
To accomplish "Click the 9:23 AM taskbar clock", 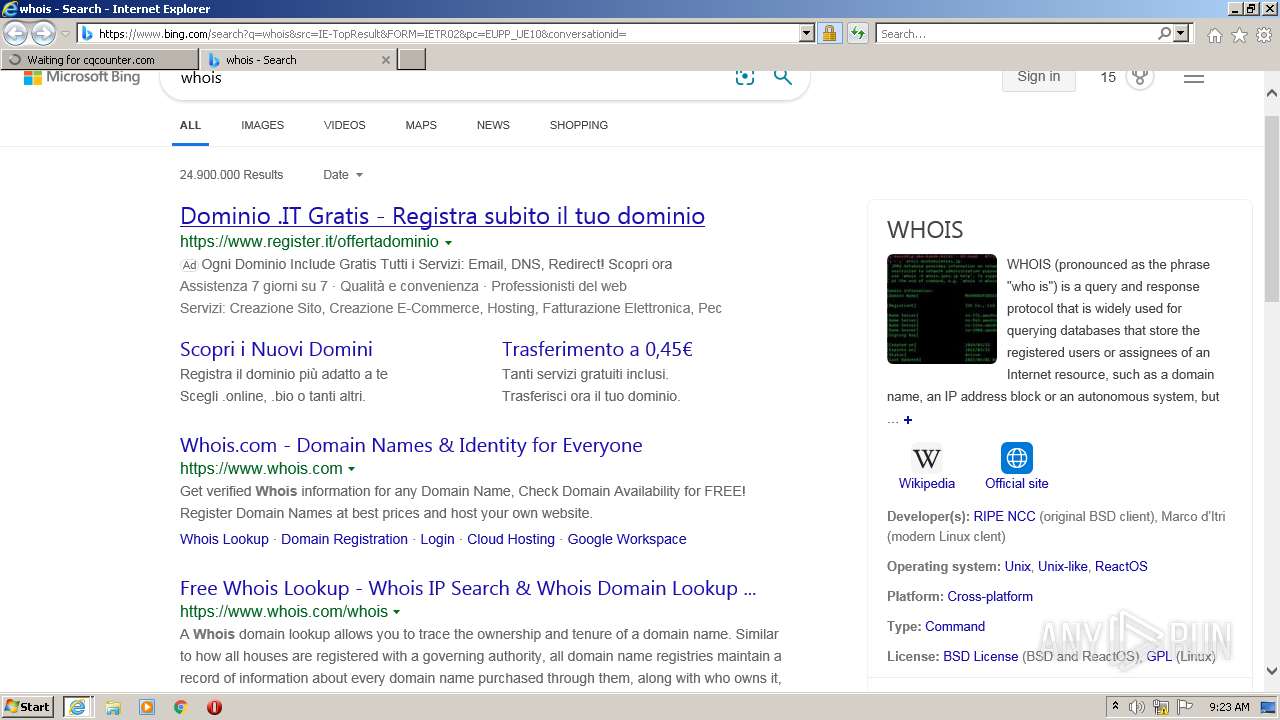I will [1229, 707].
